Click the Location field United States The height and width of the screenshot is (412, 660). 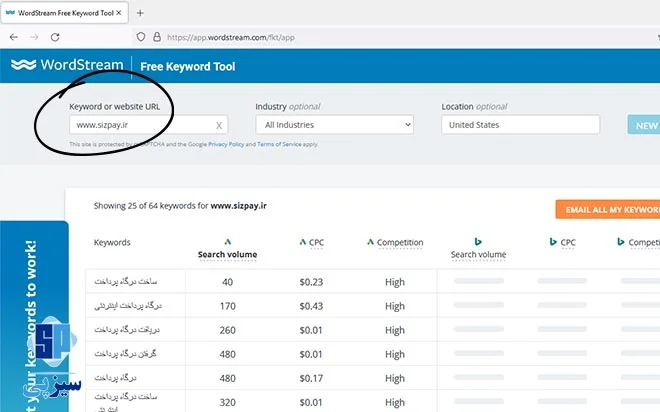521,125
